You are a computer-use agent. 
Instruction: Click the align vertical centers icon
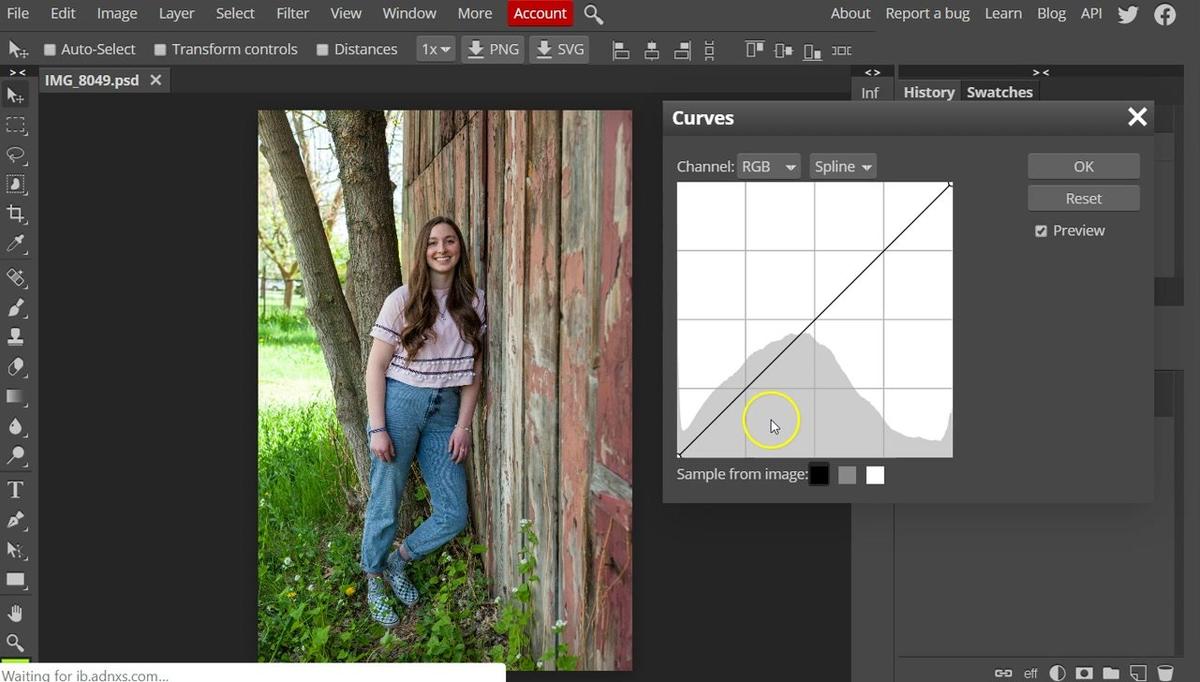[x=784, y=50]
